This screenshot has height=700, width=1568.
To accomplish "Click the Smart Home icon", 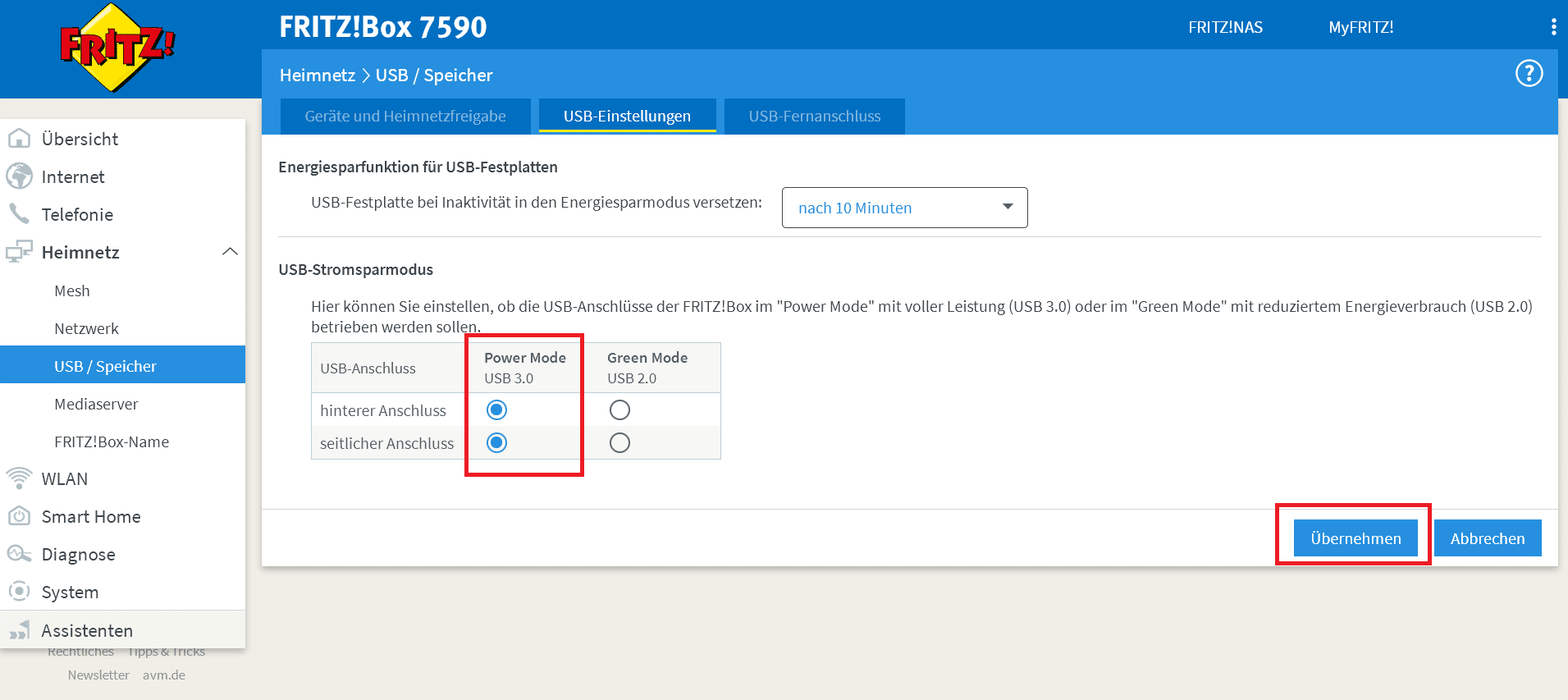I will pyautogui.click(x=19, y=516).
